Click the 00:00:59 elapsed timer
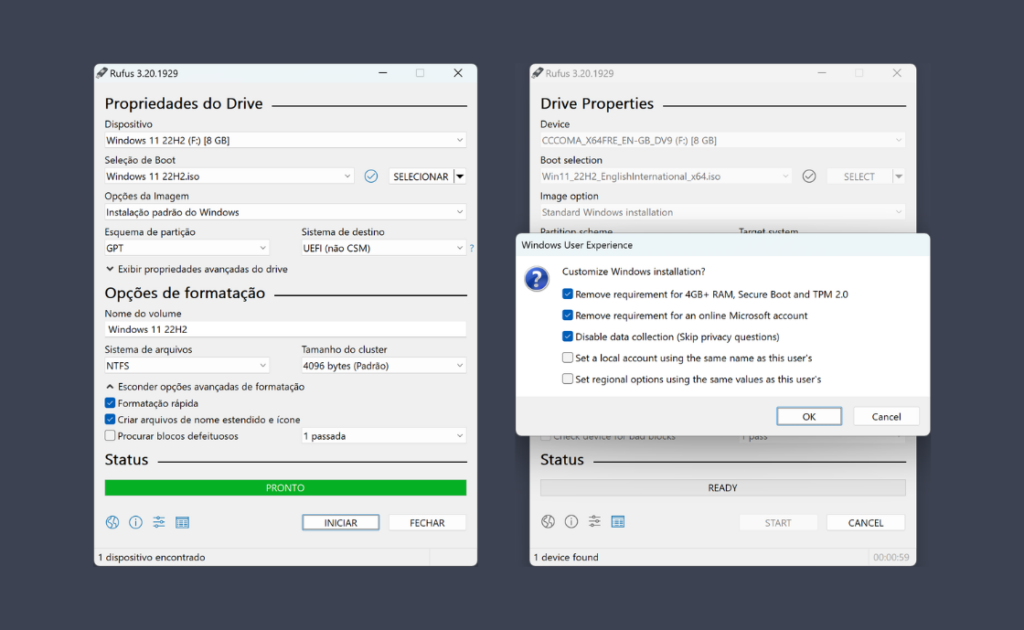1024x630 pixels. click(891, 557)
